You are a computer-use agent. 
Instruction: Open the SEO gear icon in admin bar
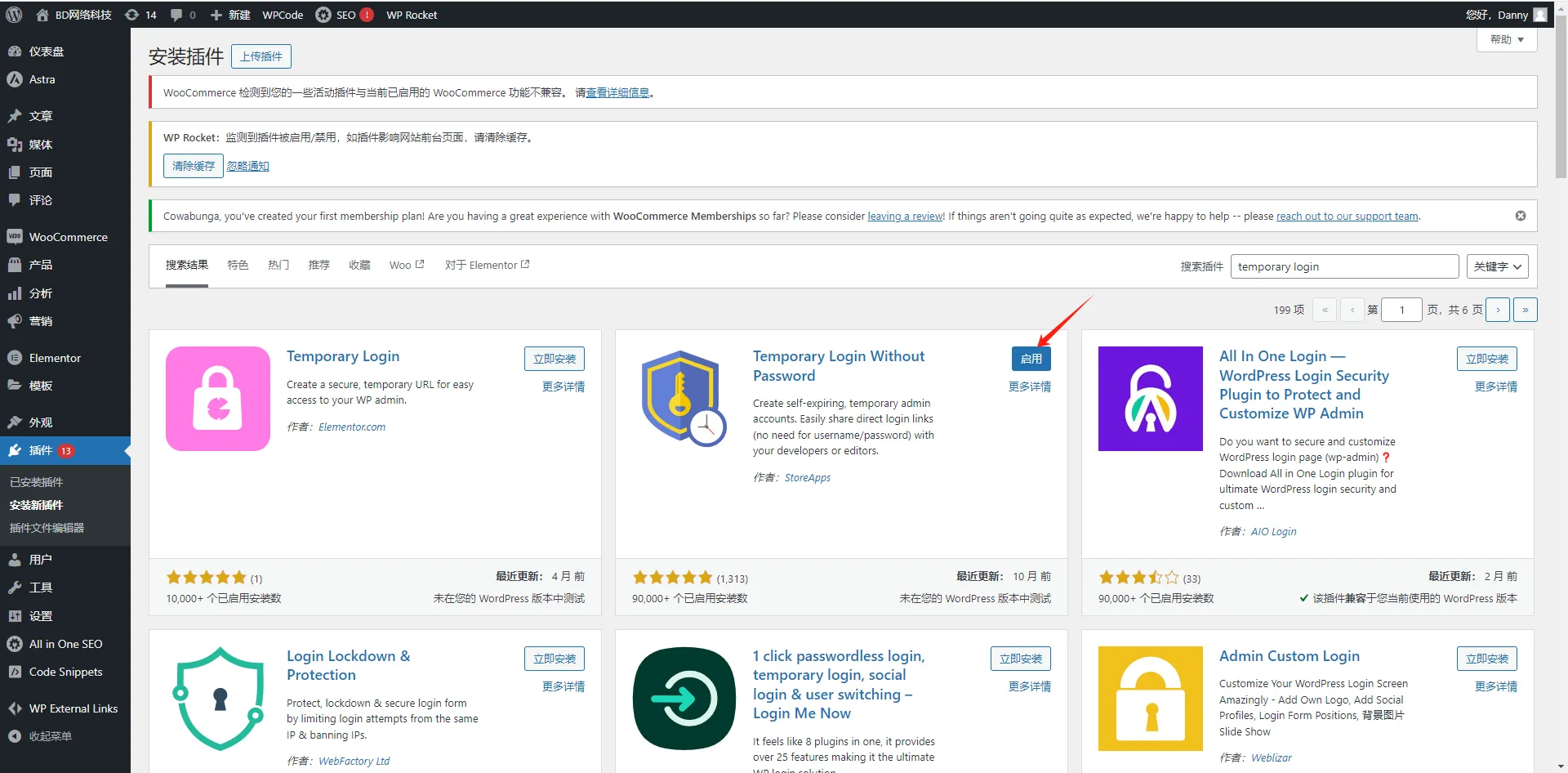pos(323,15)
